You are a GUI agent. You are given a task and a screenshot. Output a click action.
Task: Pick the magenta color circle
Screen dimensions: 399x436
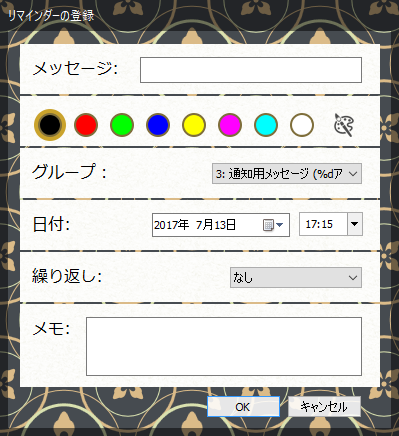pos(230,125)
